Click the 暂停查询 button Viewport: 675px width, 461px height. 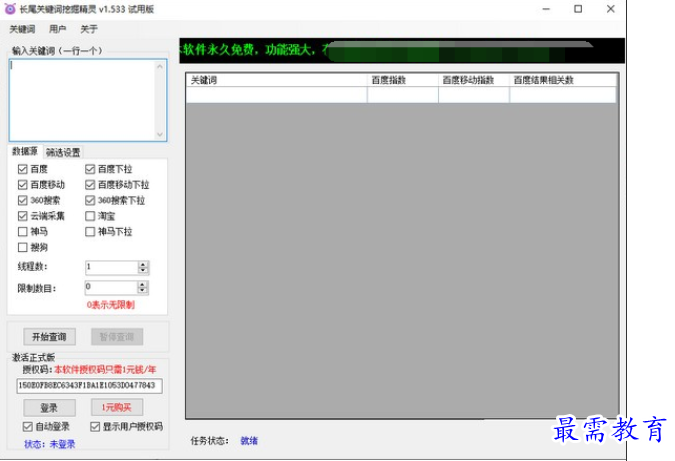(117, 337)
